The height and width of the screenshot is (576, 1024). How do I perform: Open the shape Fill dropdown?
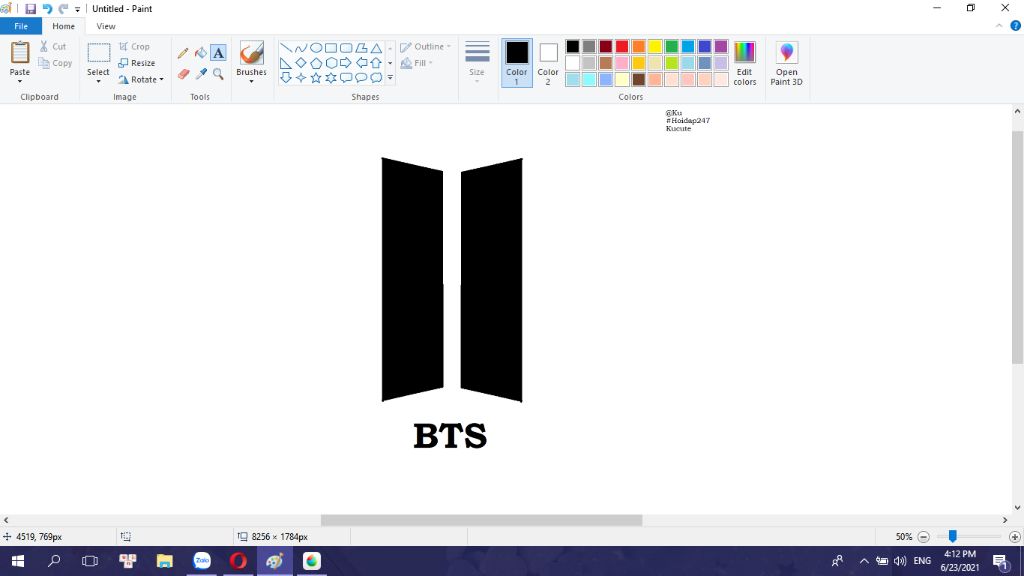pyautogui.click(x=417, y=63)
